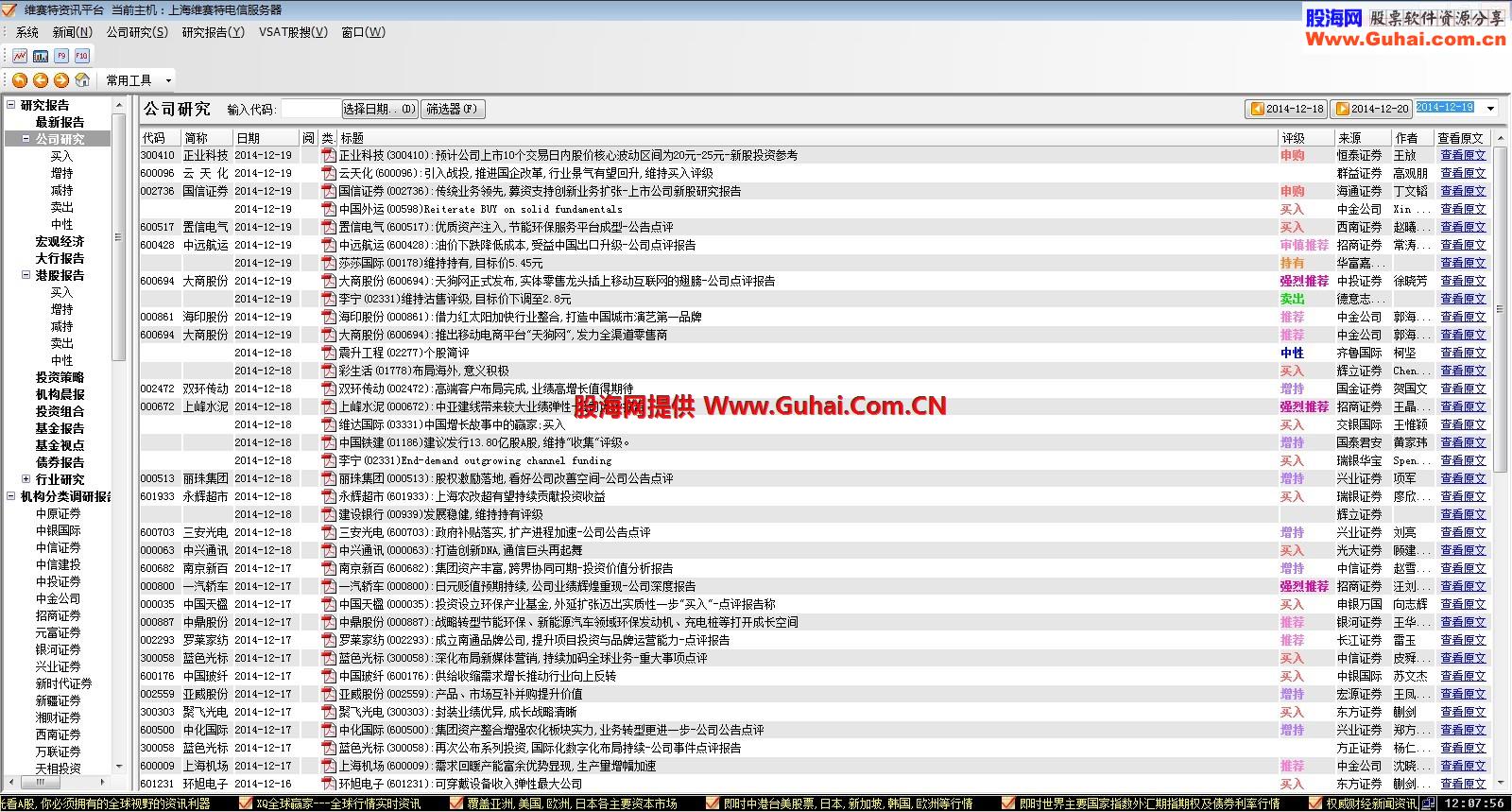The image size is (1512, 812).
Task: Open PDF icon for 中远航运(600428) report
Action: click(x=329, y=245)
